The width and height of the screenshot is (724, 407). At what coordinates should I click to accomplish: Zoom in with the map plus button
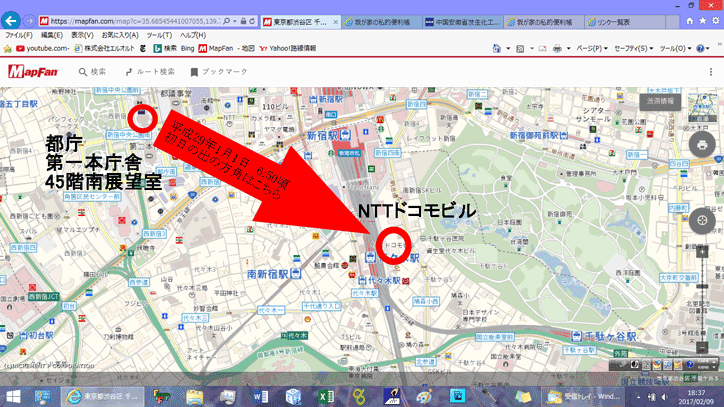click(702, 252)
